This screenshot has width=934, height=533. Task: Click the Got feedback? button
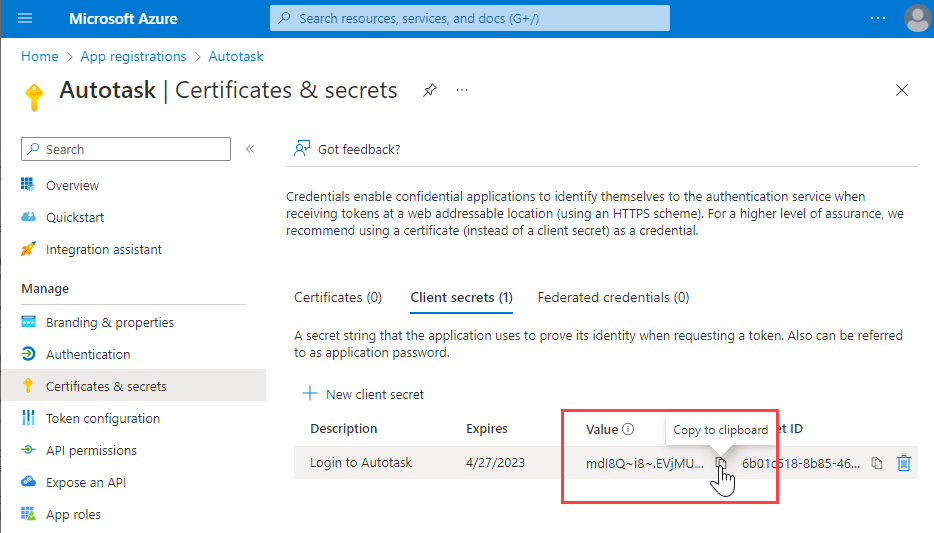(347, 149)
